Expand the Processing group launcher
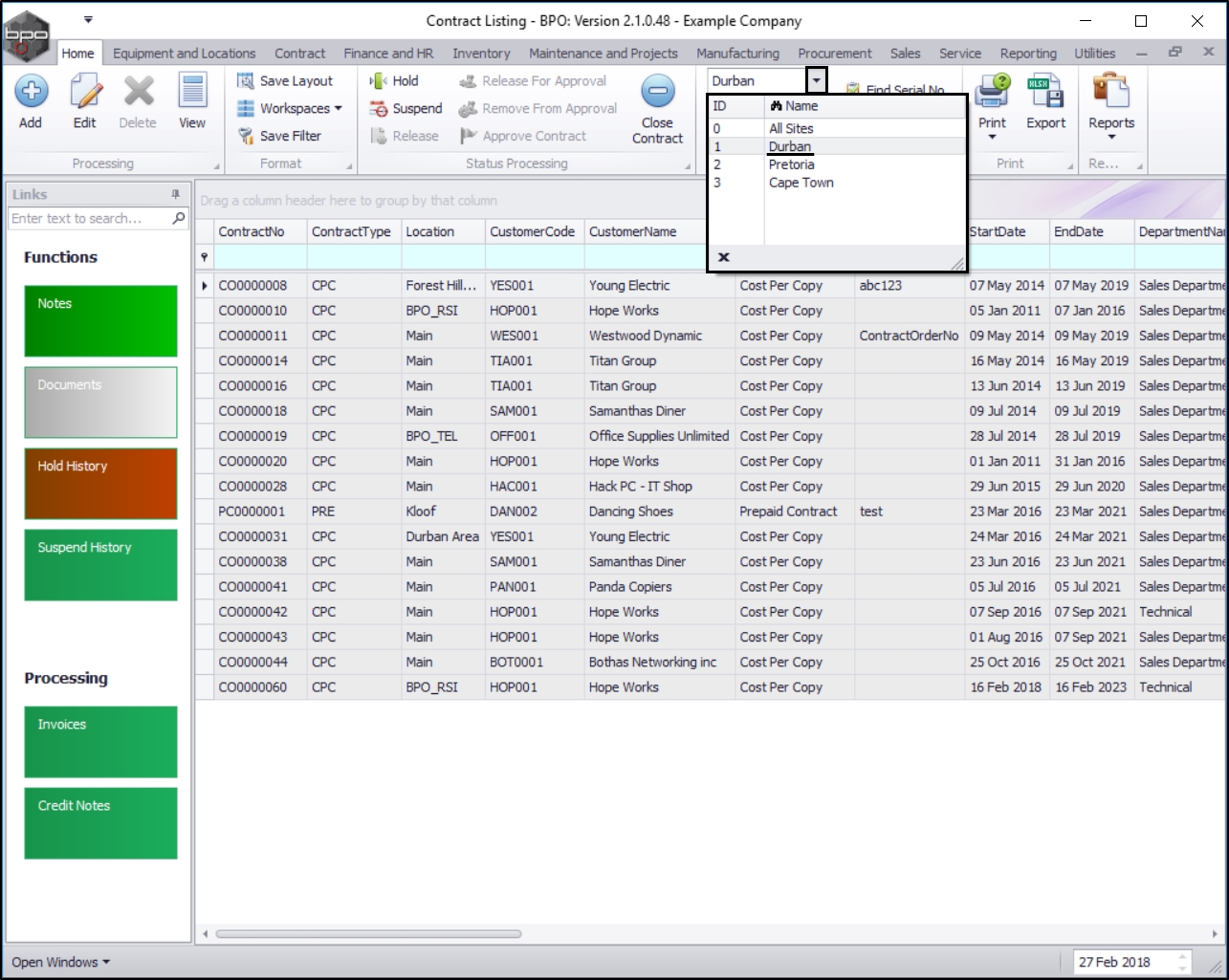This screenshot has height=980, width=1229. coord(217,167)
